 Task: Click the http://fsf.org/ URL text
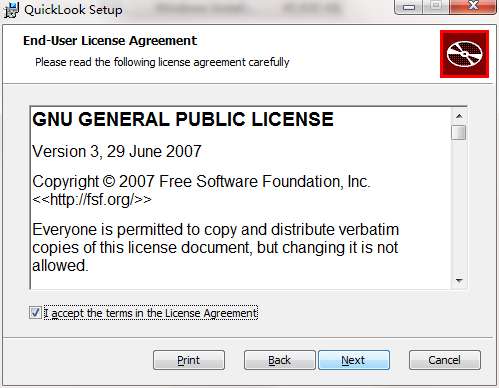92,200
